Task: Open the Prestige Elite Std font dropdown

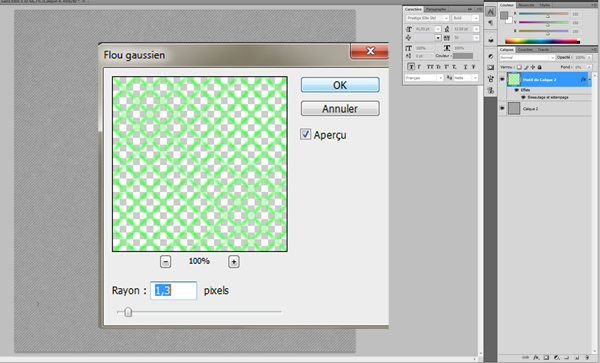Action: pyautogui.click(x=427, y=18)
